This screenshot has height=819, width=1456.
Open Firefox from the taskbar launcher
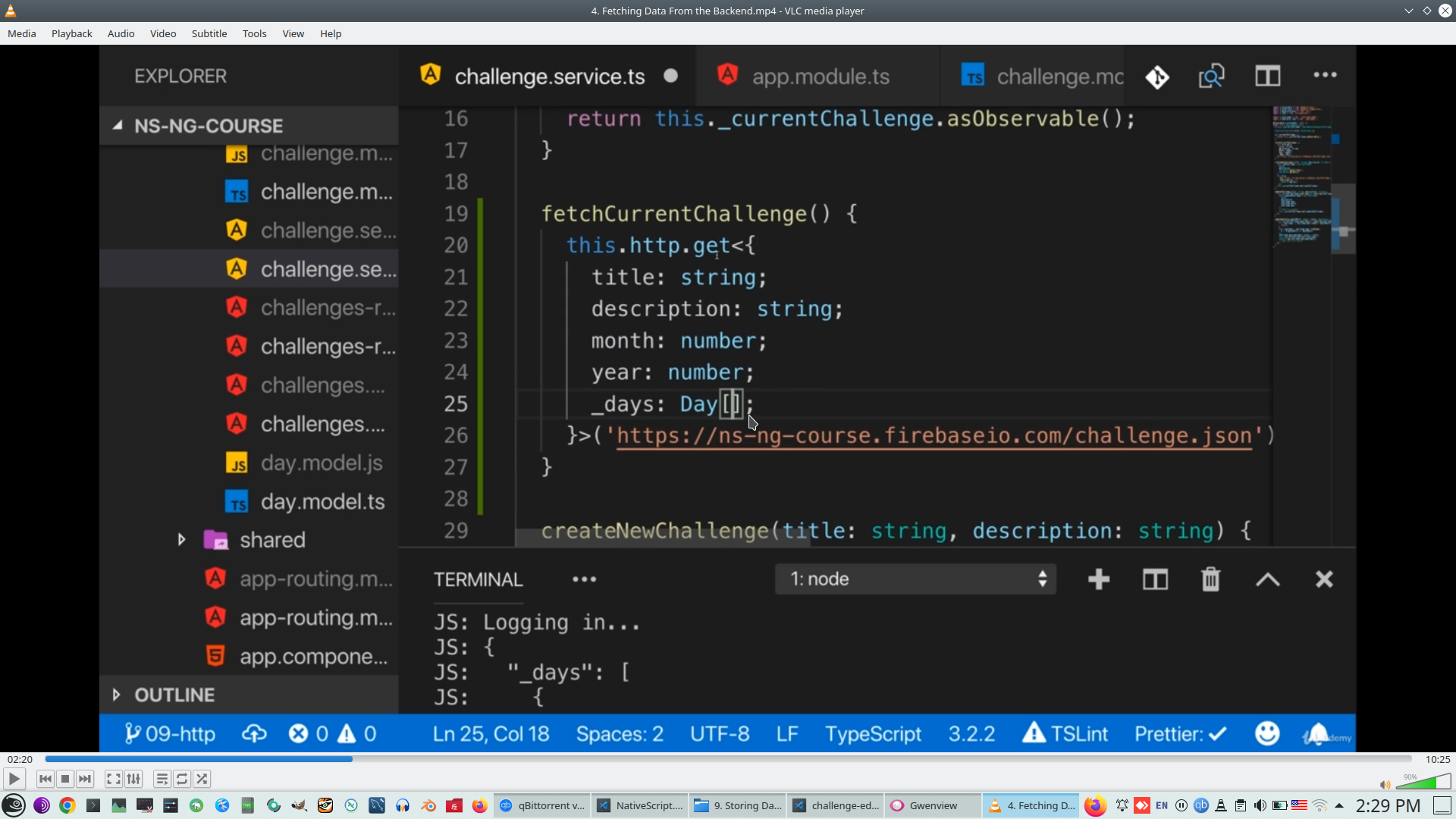coord(479,805)
